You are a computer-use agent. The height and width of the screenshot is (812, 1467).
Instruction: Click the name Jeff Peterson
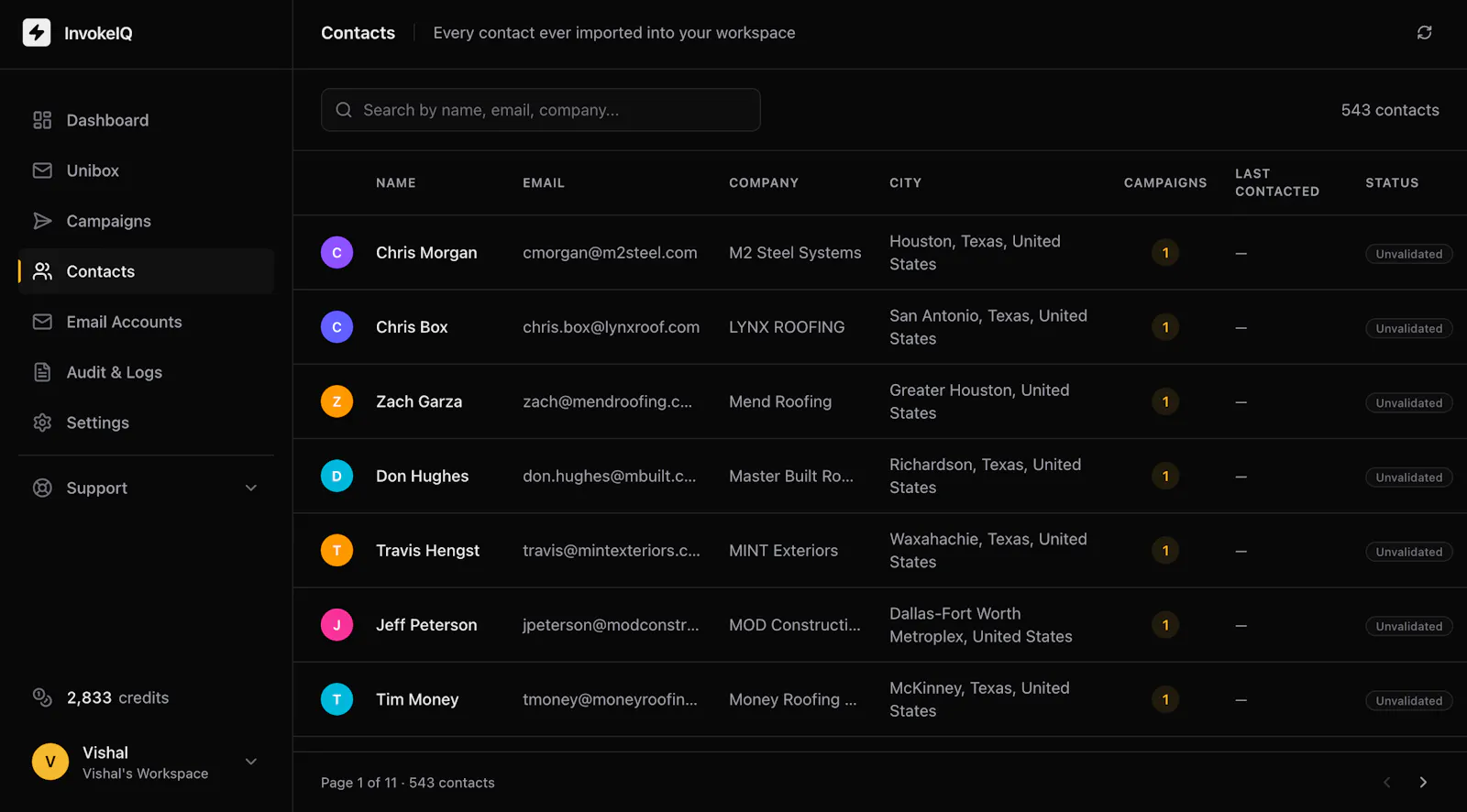[x=426, y=625]
